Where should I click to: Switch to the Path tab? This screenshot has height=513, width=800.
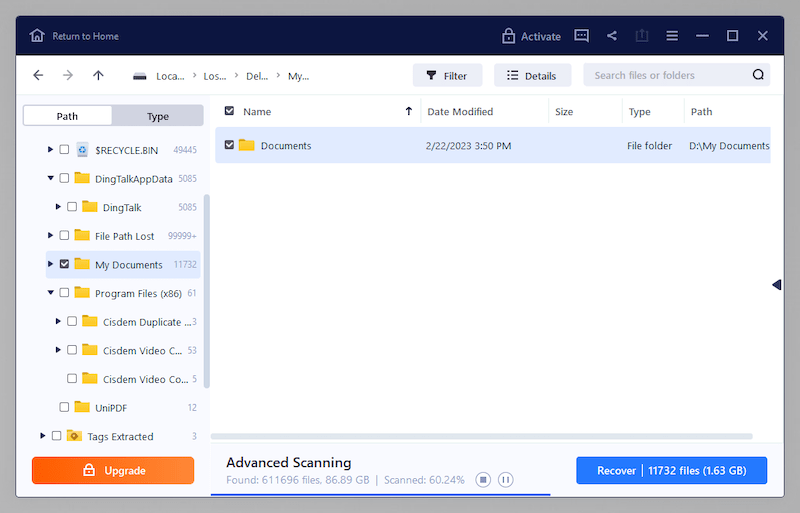[x=67, y=116]
